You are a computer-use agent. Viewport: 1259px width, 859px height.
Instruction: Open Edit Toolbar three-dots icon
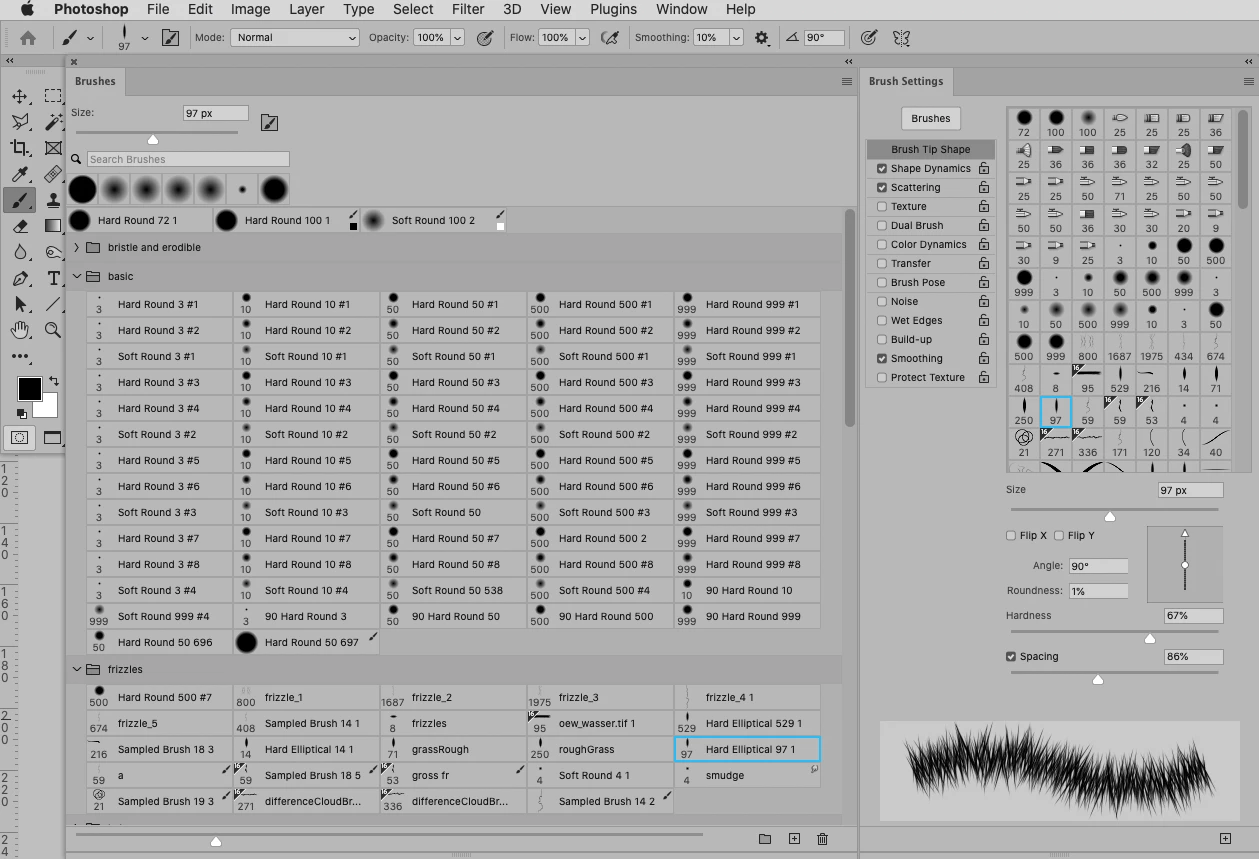tap(19, 356)
